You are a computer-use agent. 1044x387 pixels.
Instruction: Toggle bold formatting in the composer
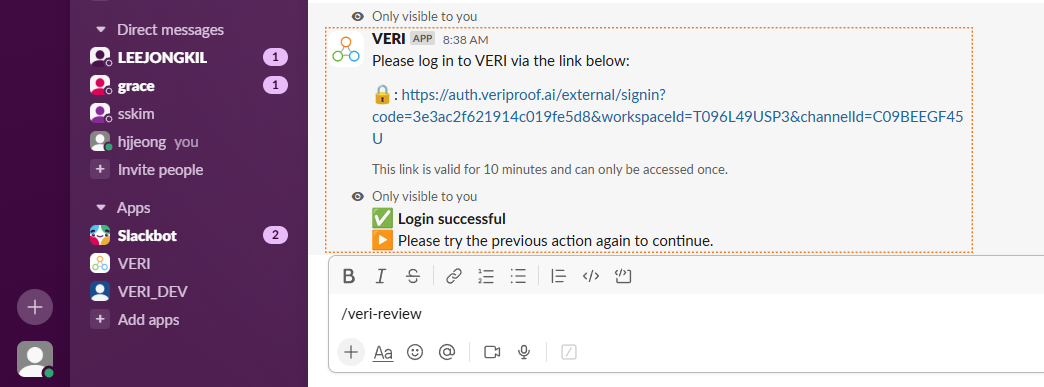pyautogui.click(x=348, y=276)
